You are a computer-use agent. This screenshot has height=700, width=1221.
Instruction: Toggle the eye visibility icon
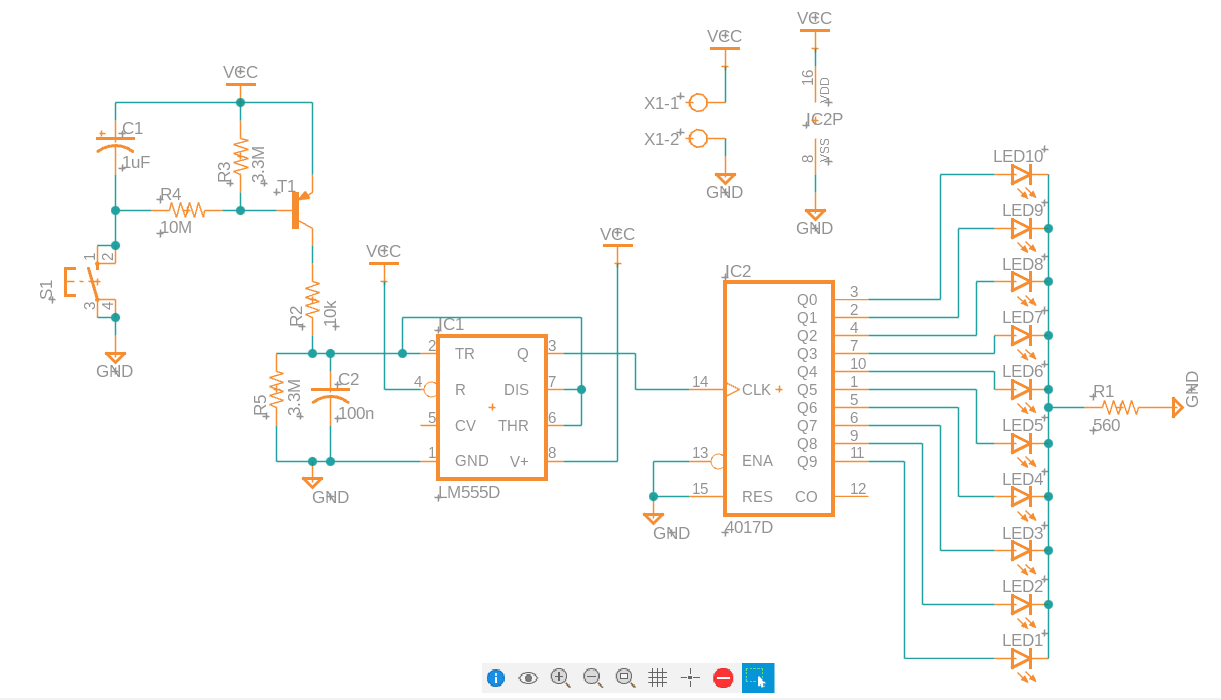point(528,678)
